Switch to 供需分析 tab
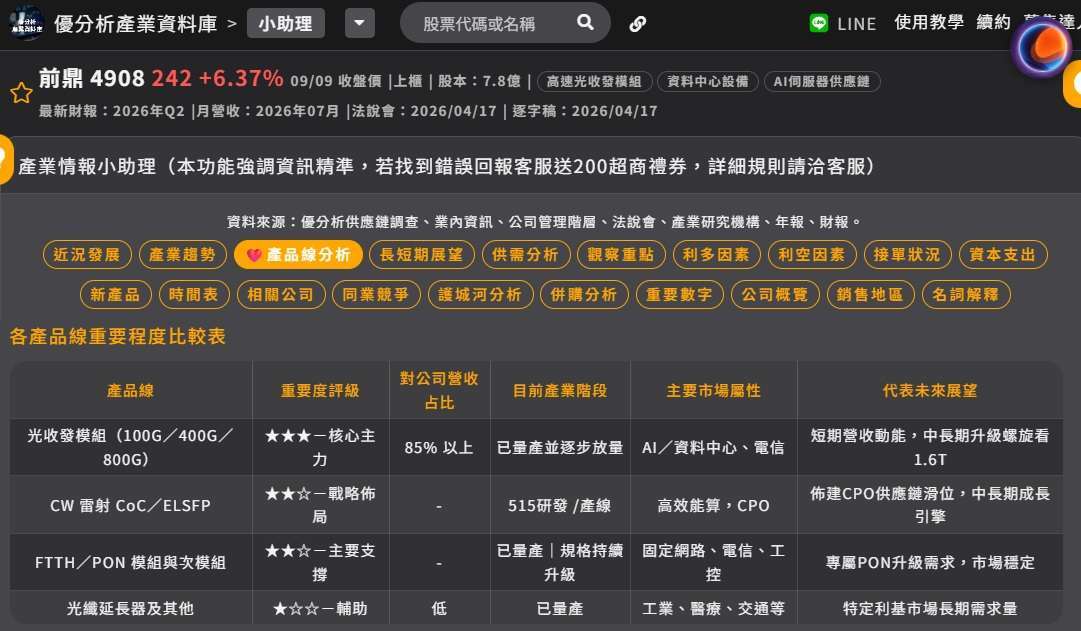Image resolution: width=1081 pixels, height=631 pixels. [525, 254]
